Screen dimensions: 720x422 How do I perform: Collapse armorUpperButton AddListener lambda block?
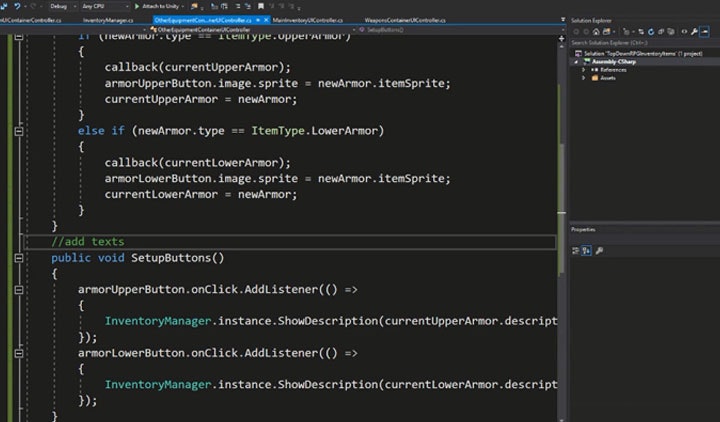pos(19,290)
